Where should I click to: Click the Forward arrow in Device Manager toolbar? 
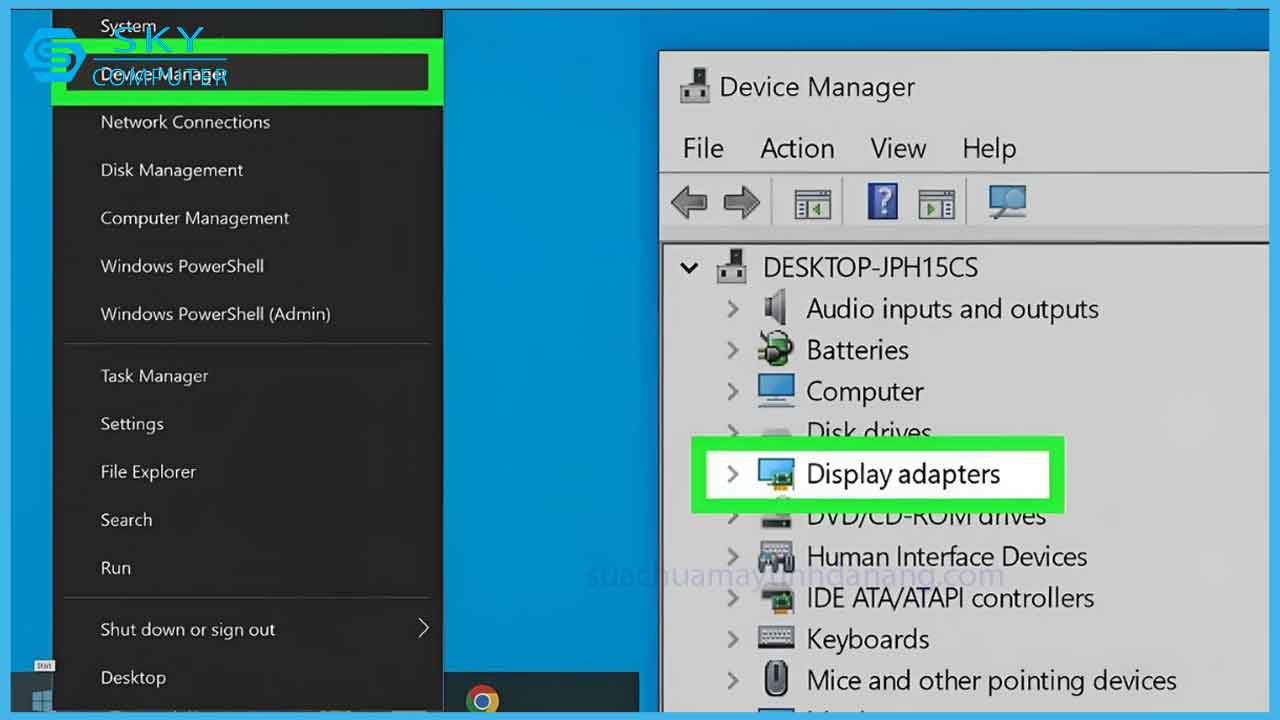[x=741, y=203]
